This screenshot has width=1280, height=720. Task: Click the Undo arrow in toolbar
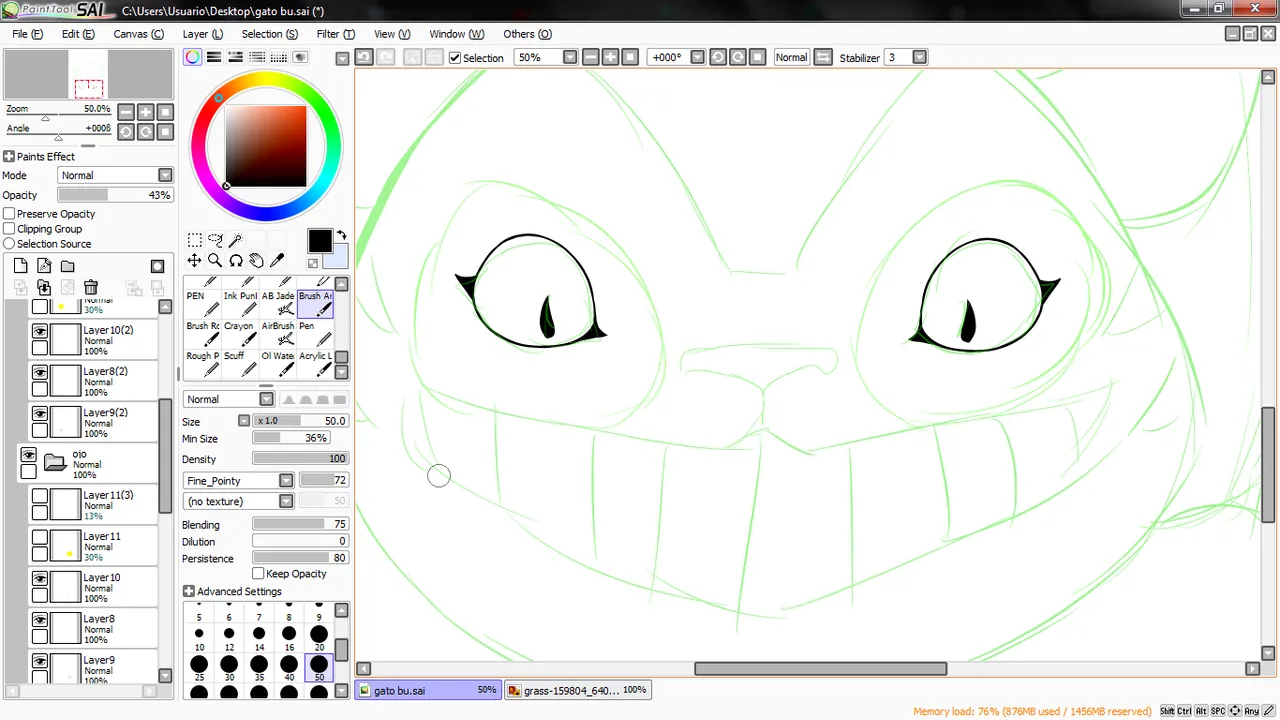tap(364, 57)
